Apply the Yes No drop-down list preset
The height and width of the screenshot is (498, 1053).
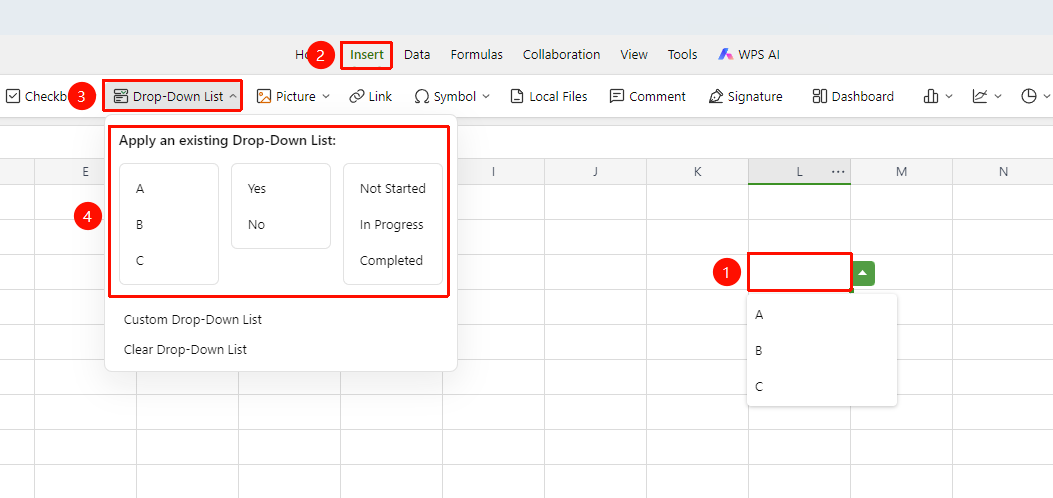pyautogui.click(x=281, y=206)
